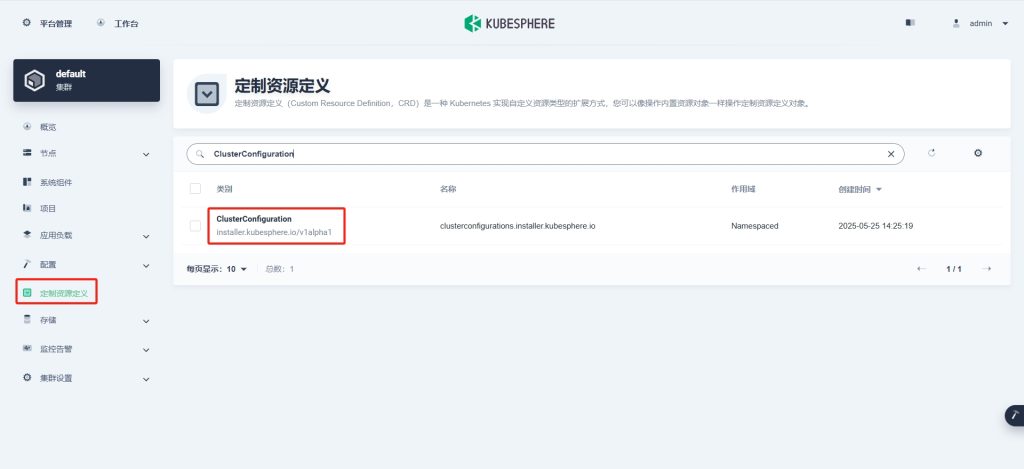
Task: Expand the 存储 submenu chevron
Action: (146, 321)
